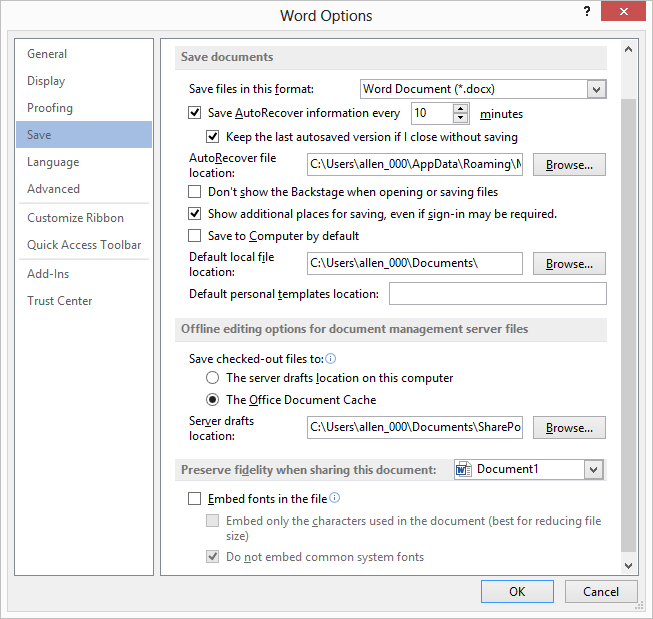Click info icon beside Save checked-out files to
The image size is (653, 619).
[331, 359]
